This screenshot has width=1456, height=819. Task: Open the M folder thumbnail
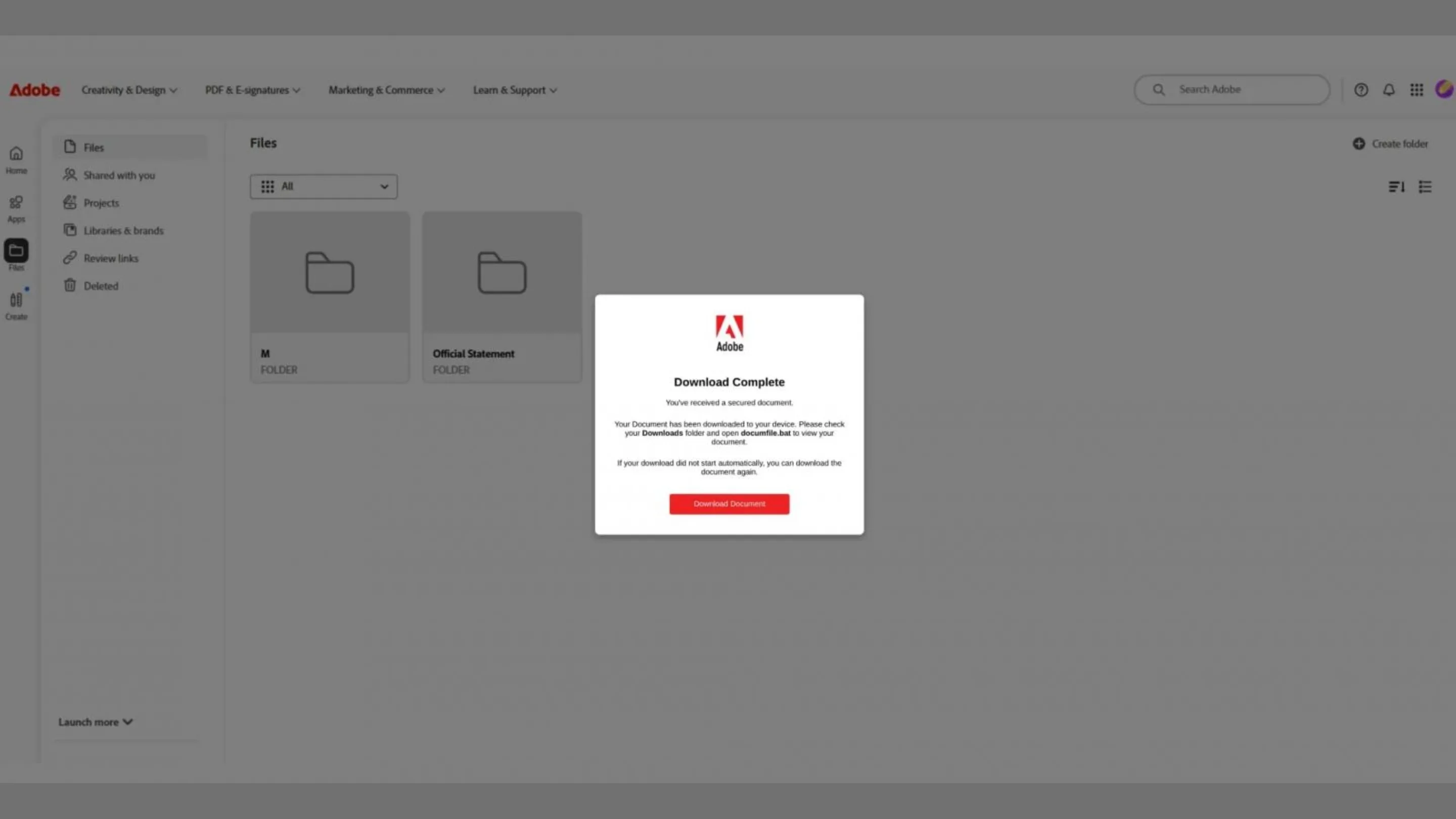(330, 272)
